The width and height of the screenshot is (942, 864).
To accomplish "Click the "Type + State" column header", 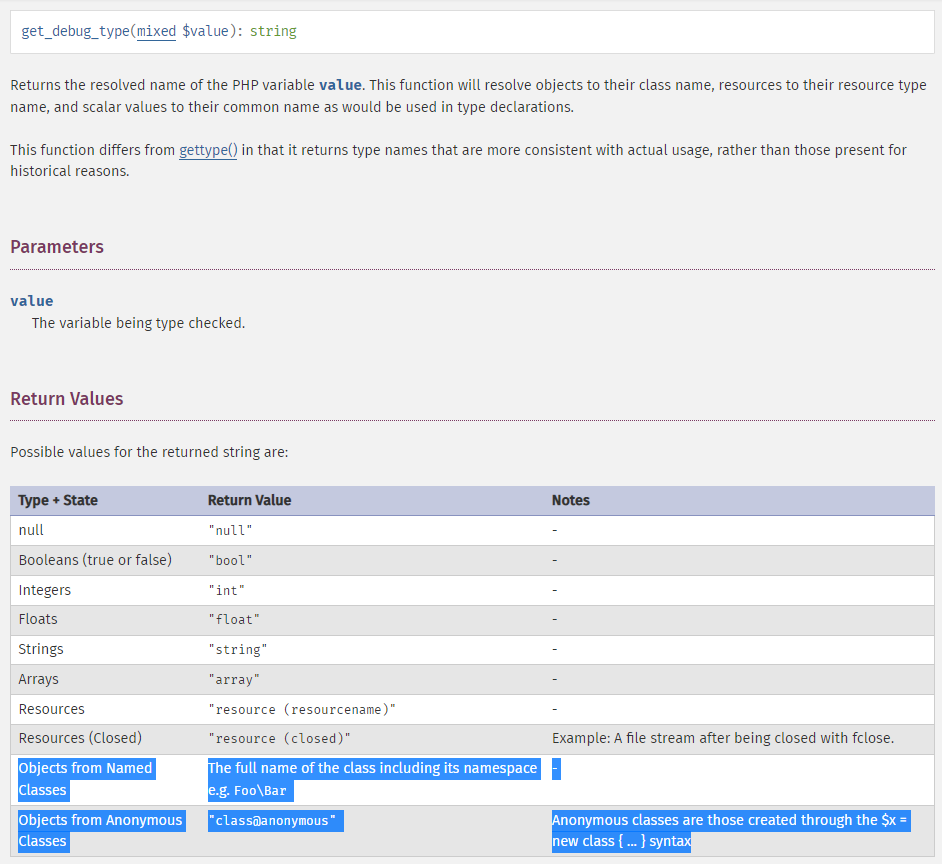I will [x=58, y=500].
